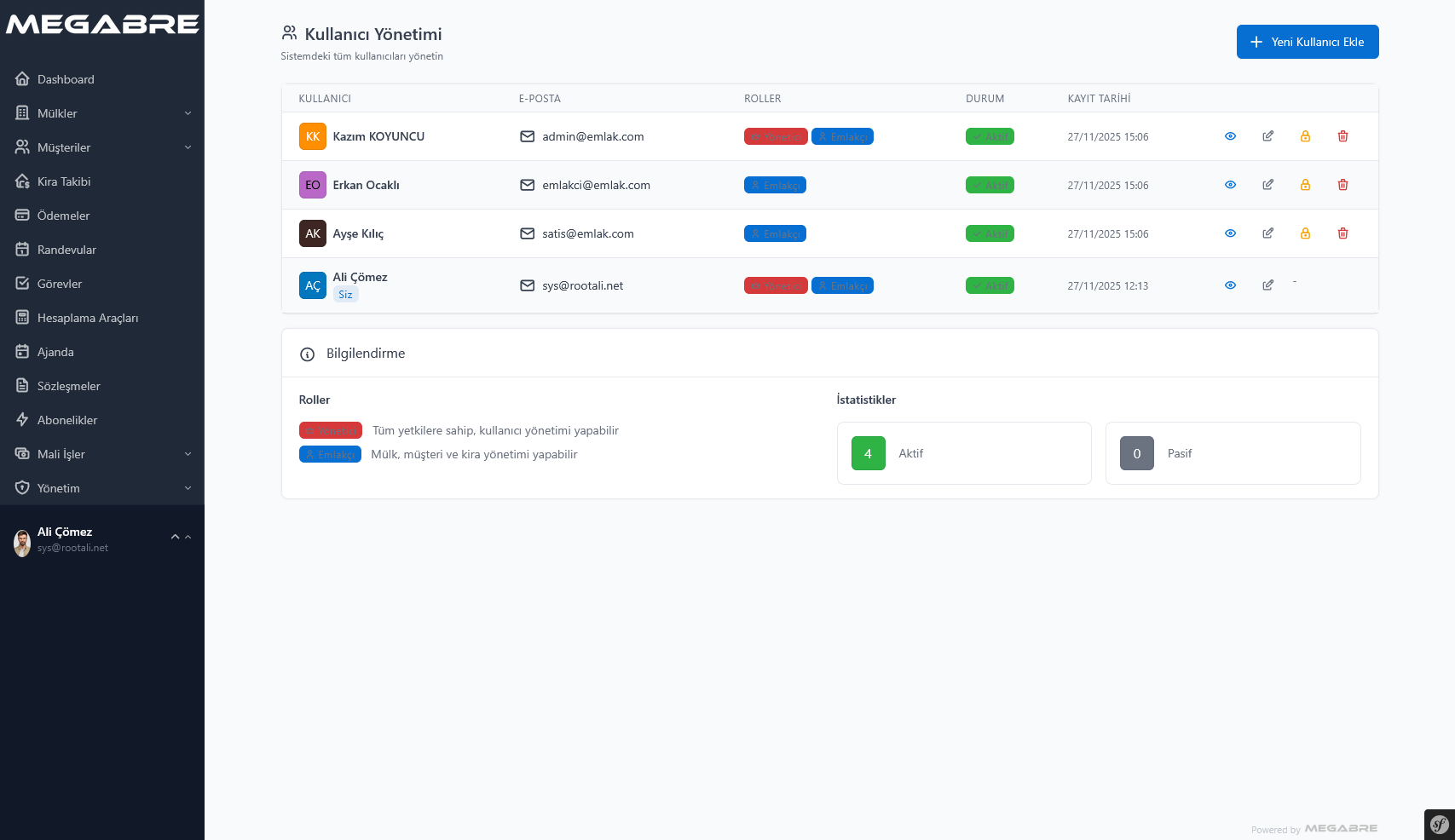
Task: Open Ödemeler from the sidebar
Action: point(63,216)
